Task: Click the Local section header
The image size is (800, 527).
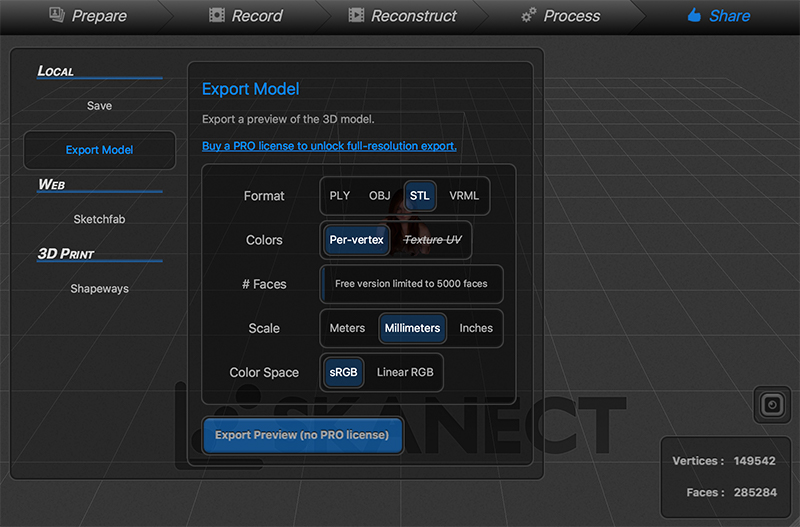Action: [56, 71]
